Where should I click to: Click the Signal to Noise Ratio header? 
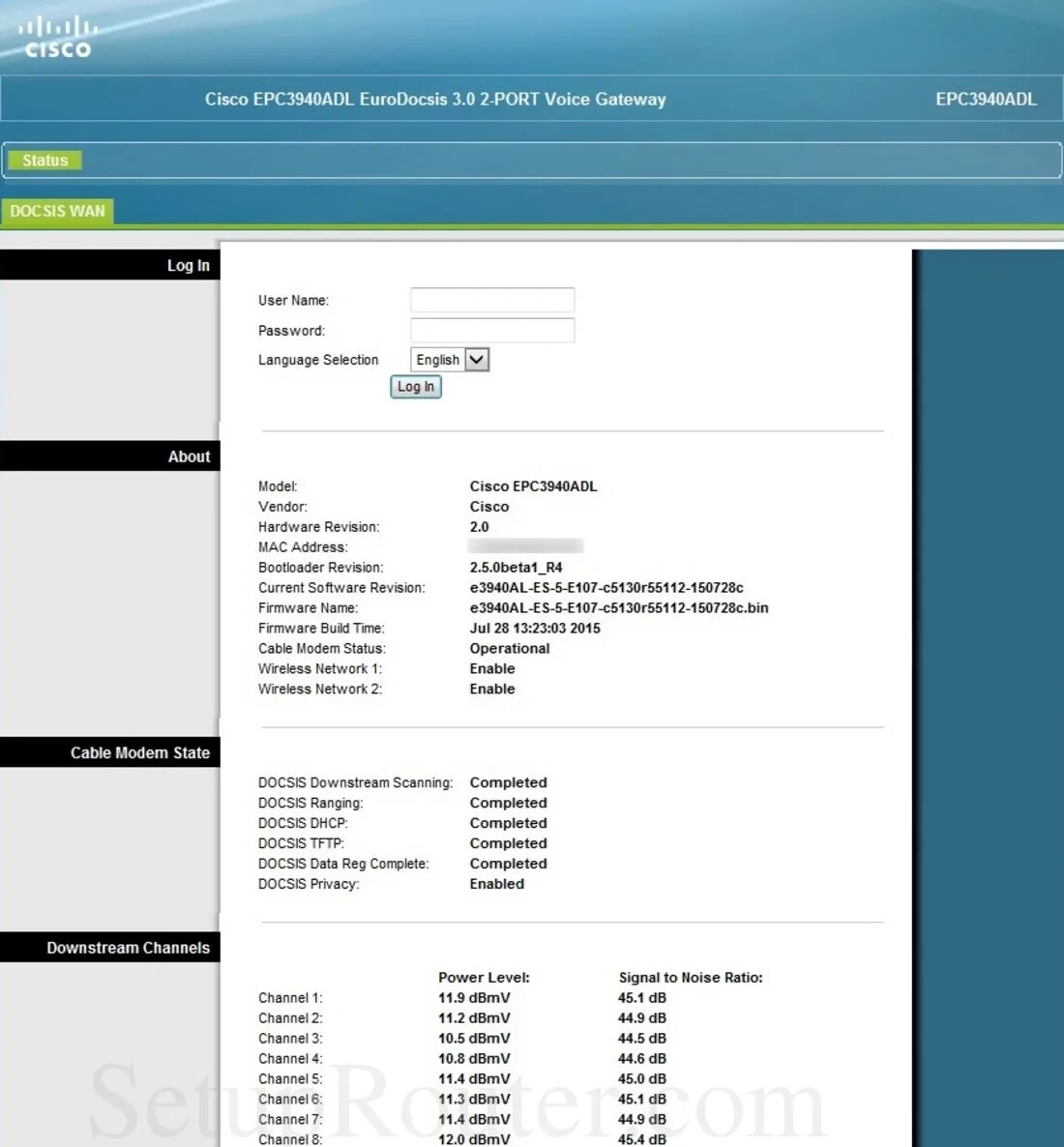[690, 978]
